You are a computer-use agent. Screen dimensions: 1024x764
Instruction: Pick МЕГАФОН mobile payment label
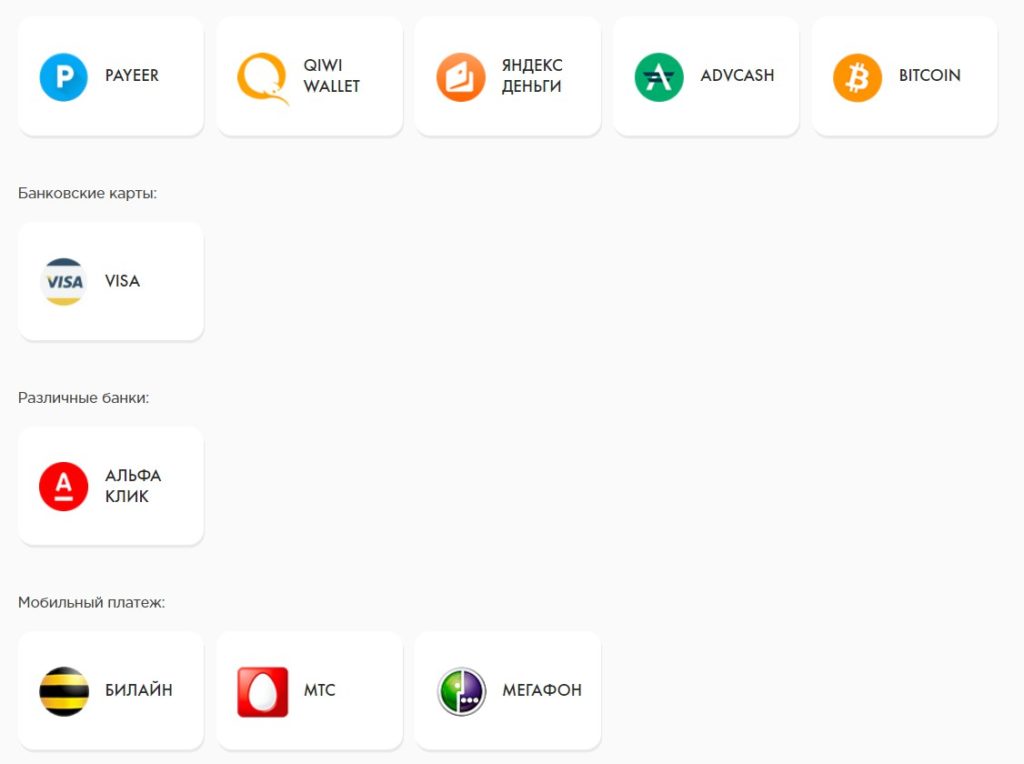point(542,691)
